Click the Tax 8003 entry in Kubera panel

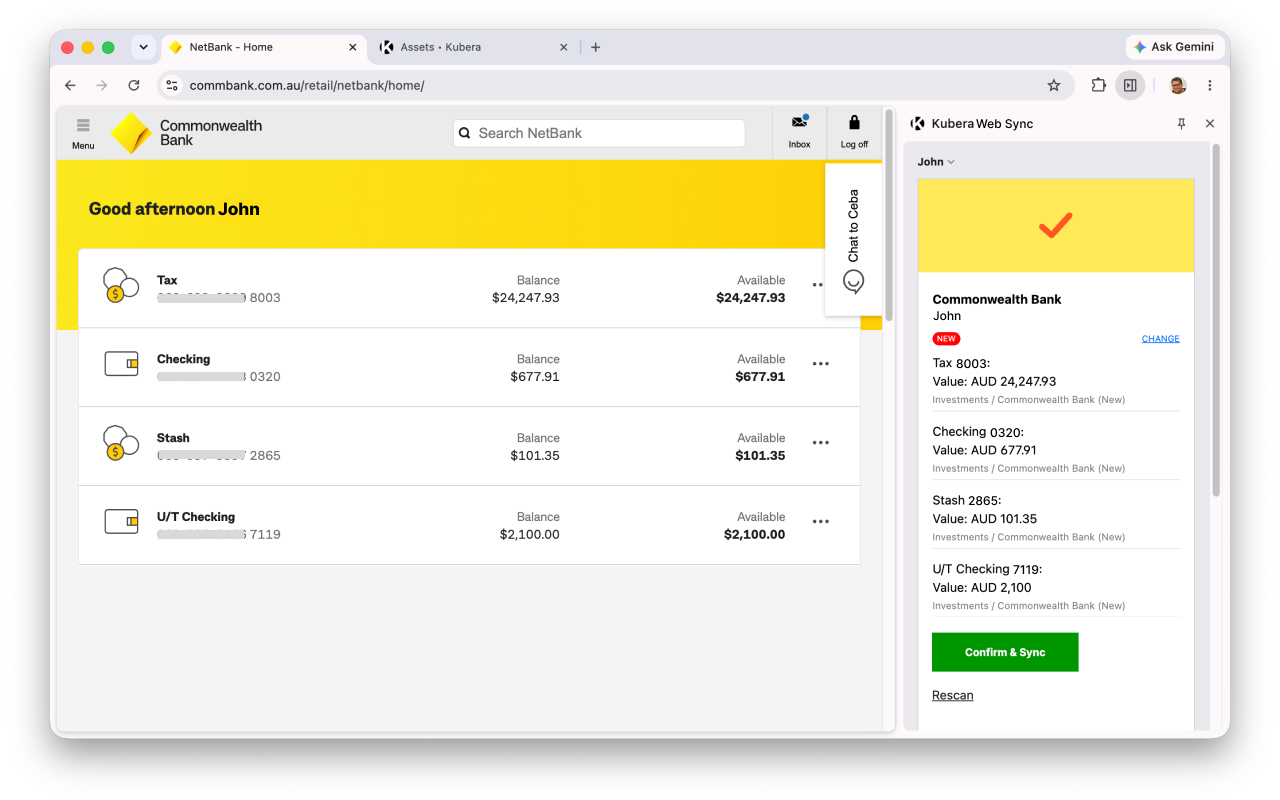tap(1056, 381)
